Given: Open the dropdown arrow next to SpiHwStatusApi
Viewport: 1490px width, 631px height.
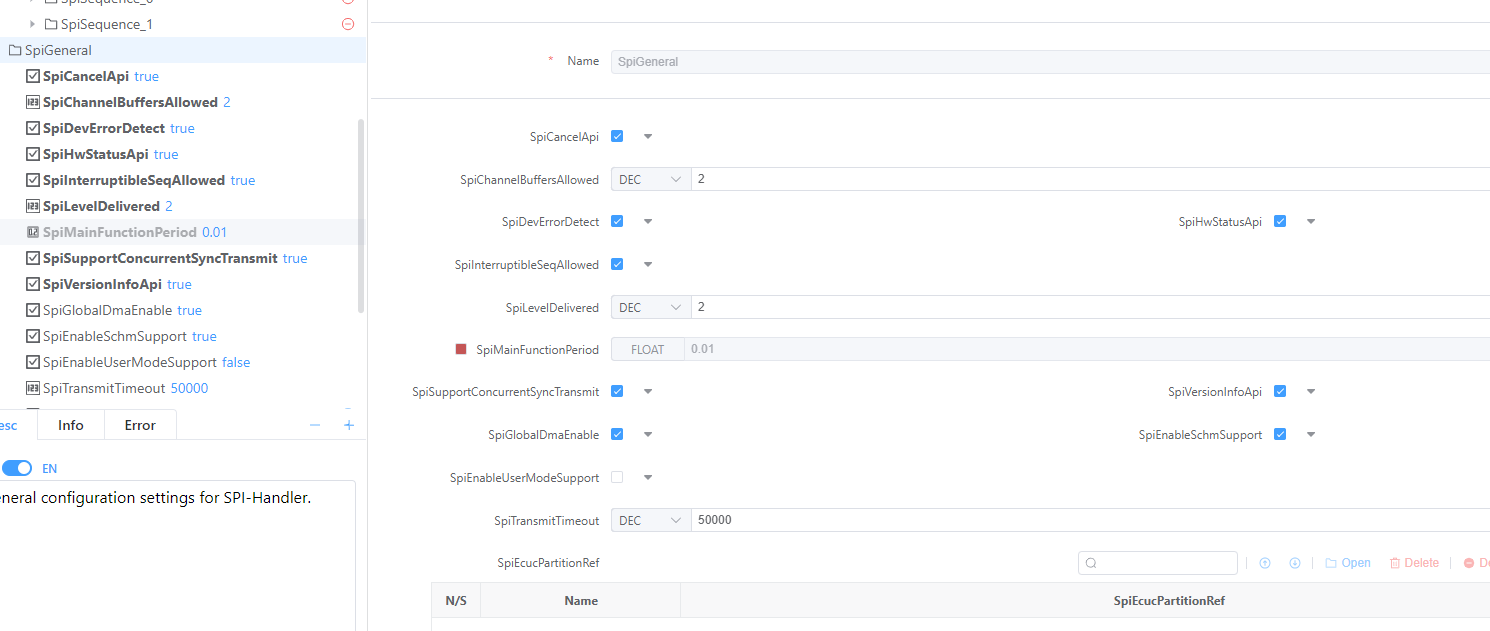Looking at the screenshot, I should click(x=1311, y=222).
